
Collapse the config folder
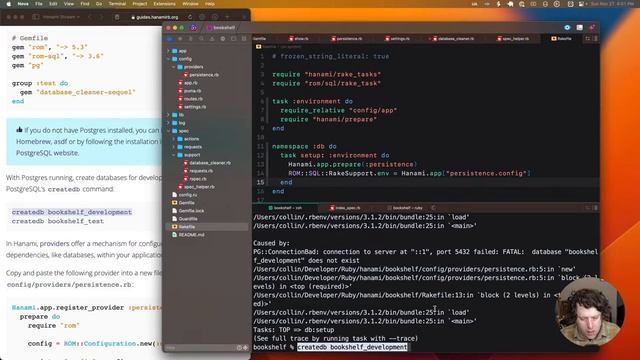(169, 59)
